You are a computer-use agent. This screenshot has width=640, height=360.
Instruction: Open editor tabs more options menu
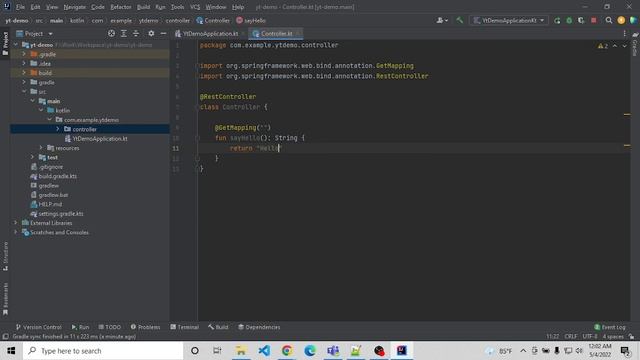coord(624,33)
